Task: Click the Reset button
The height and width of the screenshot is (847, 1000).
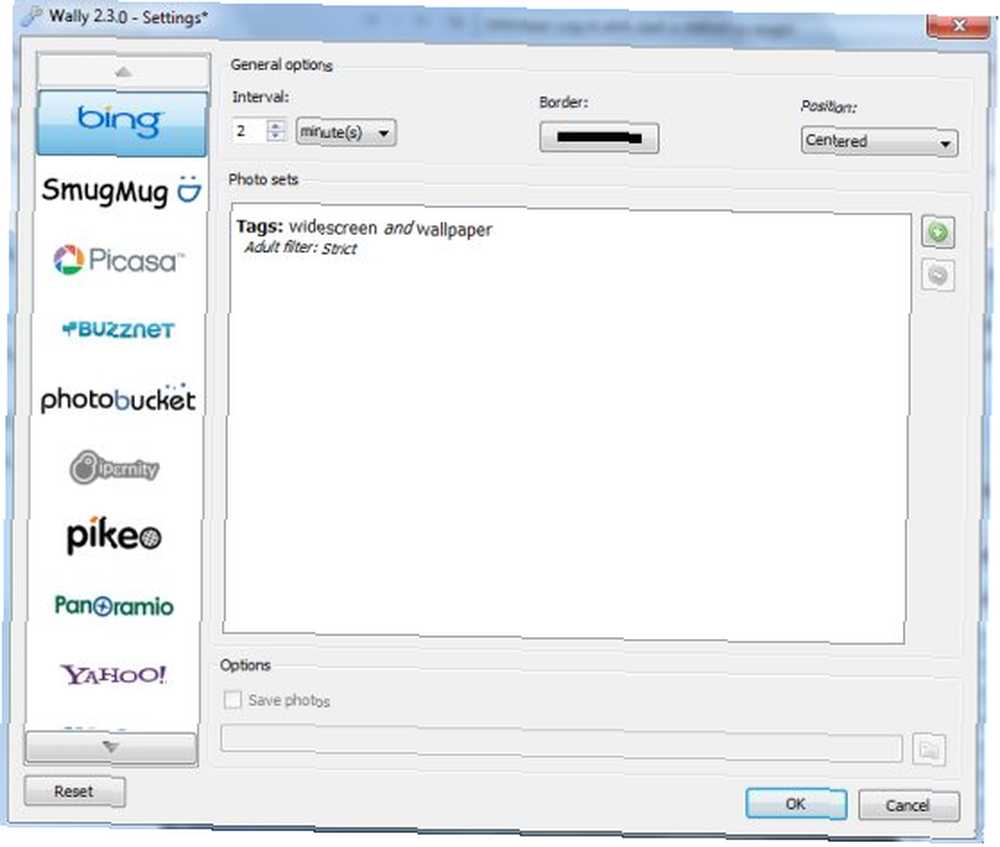Action: coord(75,792)
